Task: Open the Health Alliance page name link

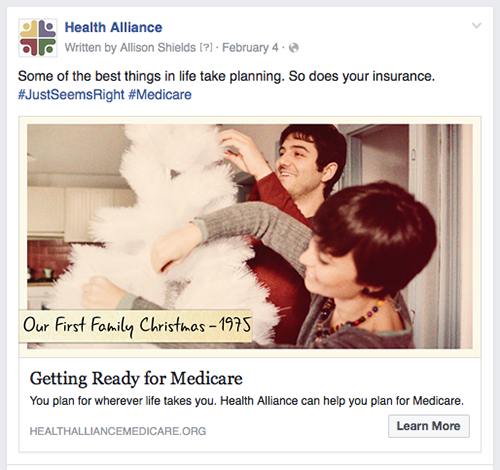Action: (x=113, y=27)
